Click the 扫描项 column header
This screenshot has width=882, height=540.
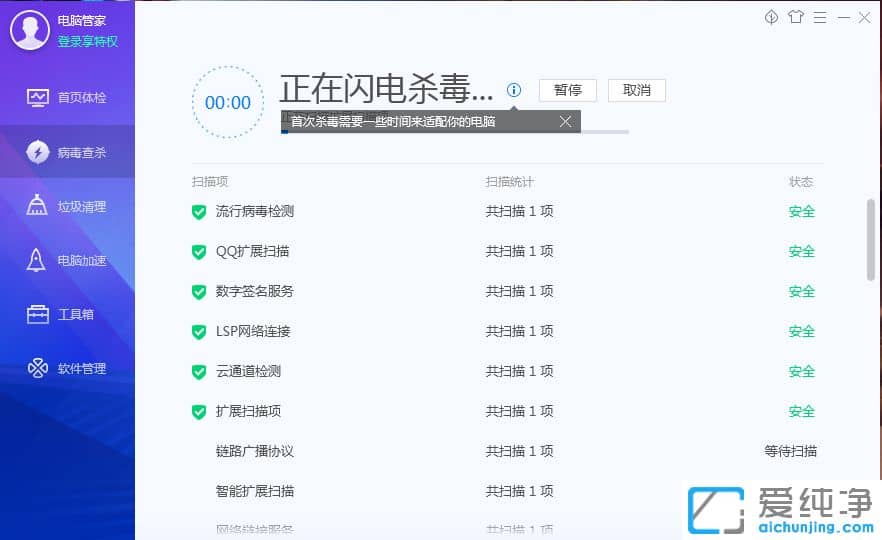click(210, 182)
